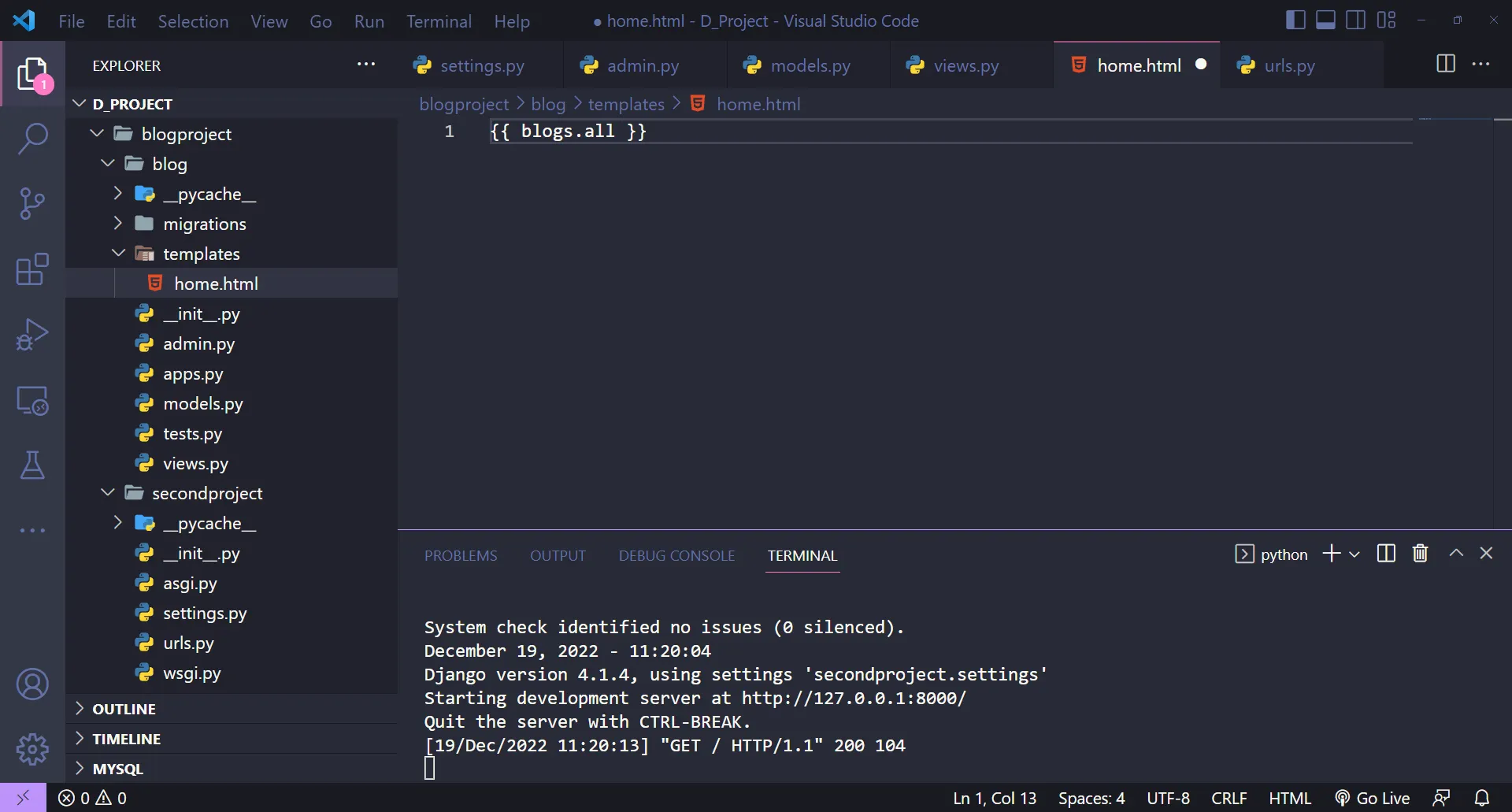The image size is (1512, 812).
Task: Change end of line sequence CRLF
Action: point(1228,798)
